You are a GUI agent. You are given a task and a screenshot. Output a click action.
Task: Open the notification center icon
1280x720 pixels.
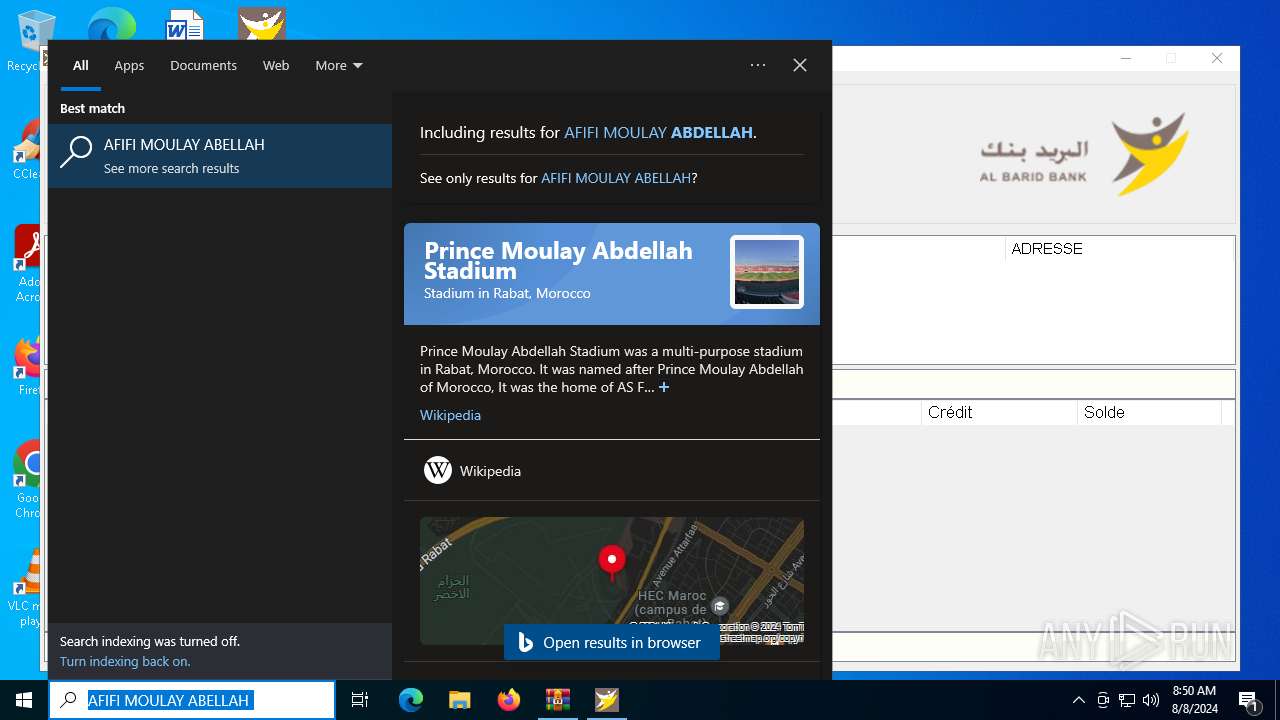coord(1248,700)
